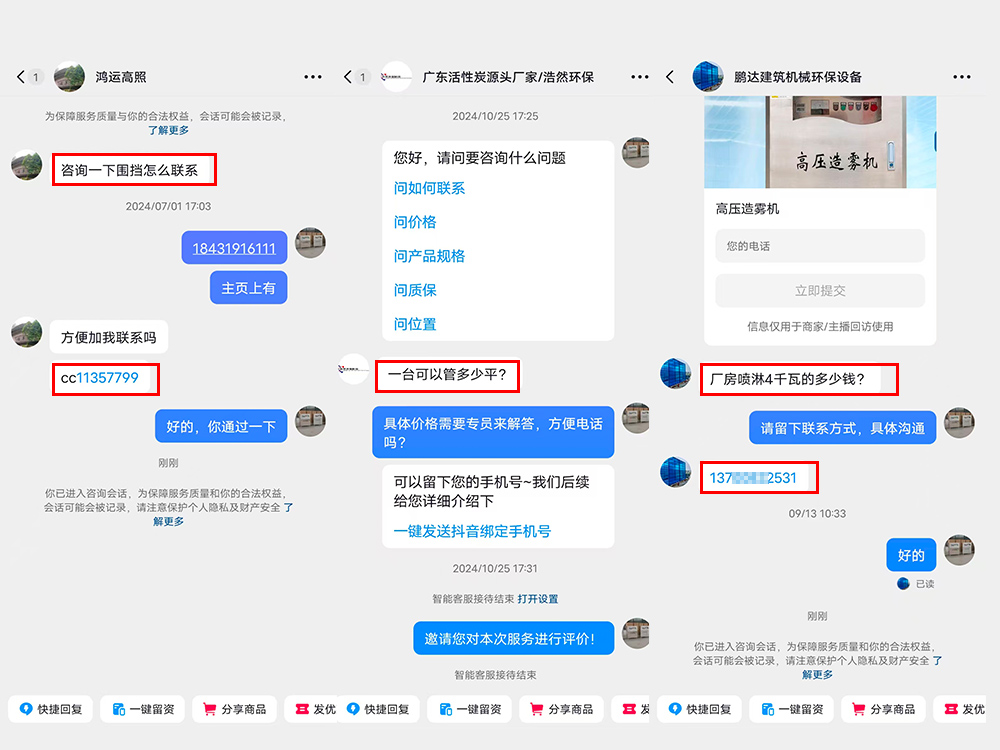Call phone number 18431916111 in chat
Viewport: 1000px width, 750px height.
coord(234,248)
